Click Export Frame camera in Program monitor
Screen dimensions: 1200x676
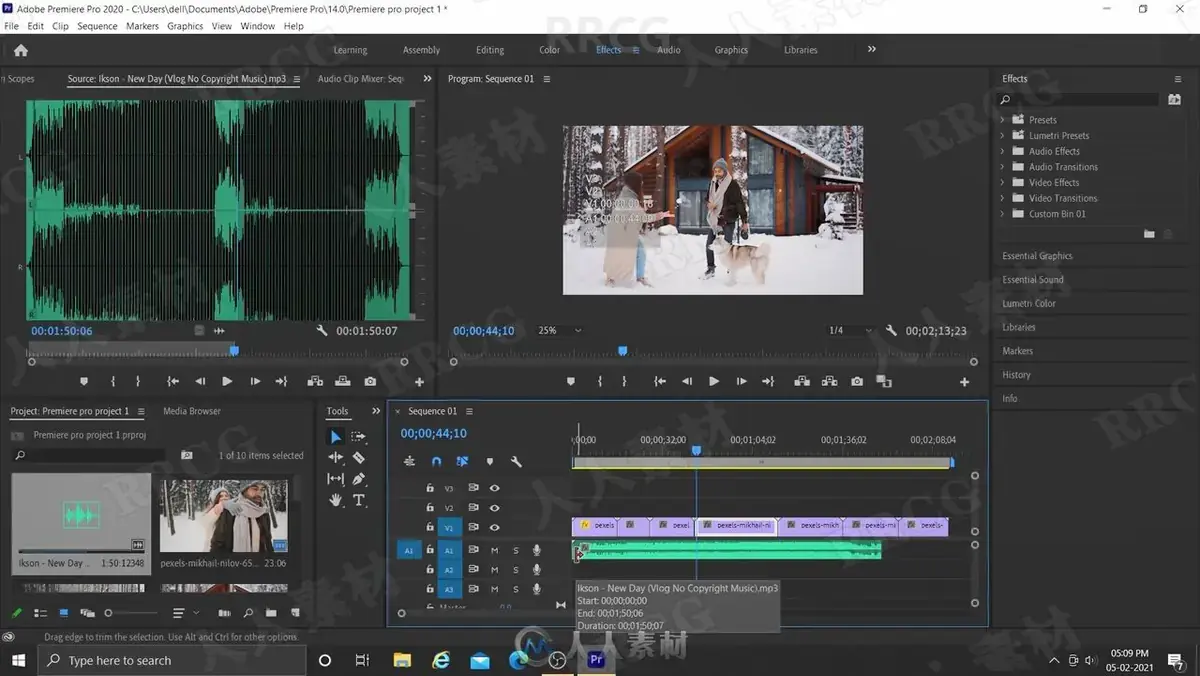pyautogui.click(x=857, y=382)
